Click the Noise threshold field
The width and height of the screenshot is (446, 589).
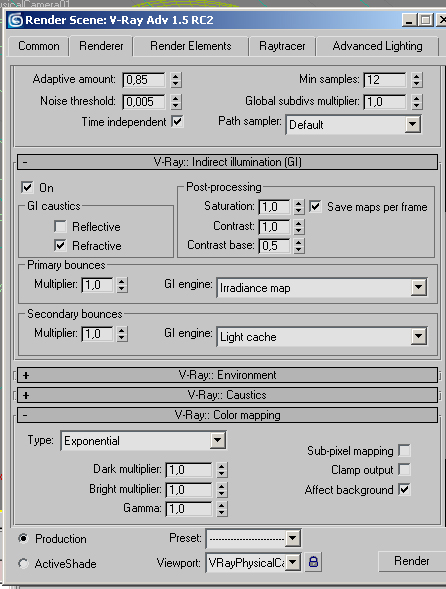[144, 101]
